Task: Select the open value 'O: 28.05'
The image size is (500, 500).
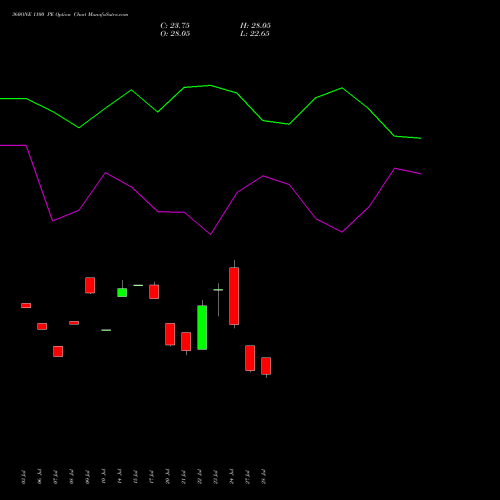Action: click(175, 34)
